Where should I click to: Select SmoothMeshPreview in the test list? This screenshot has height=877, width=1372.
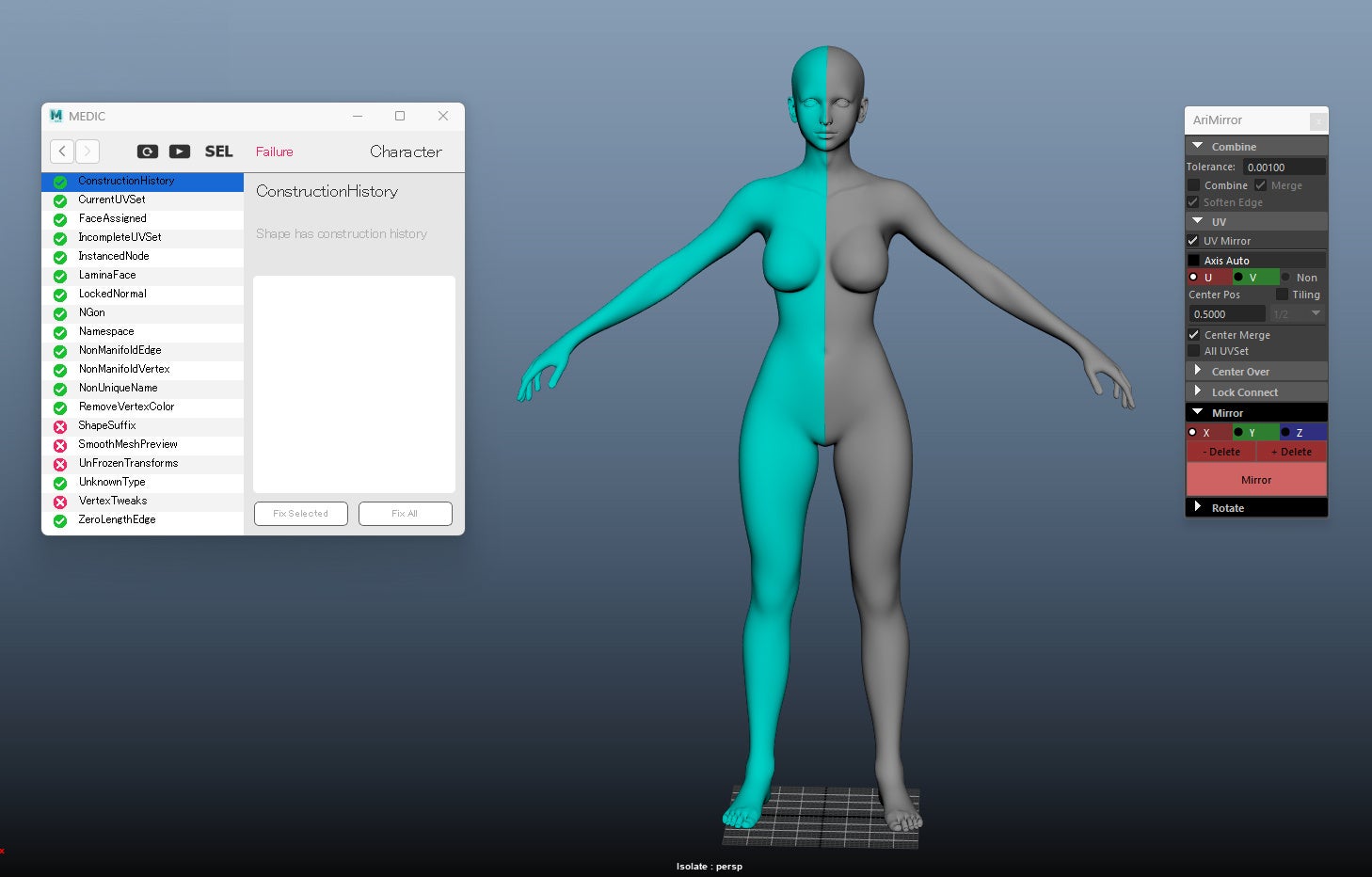pos(128,444)
